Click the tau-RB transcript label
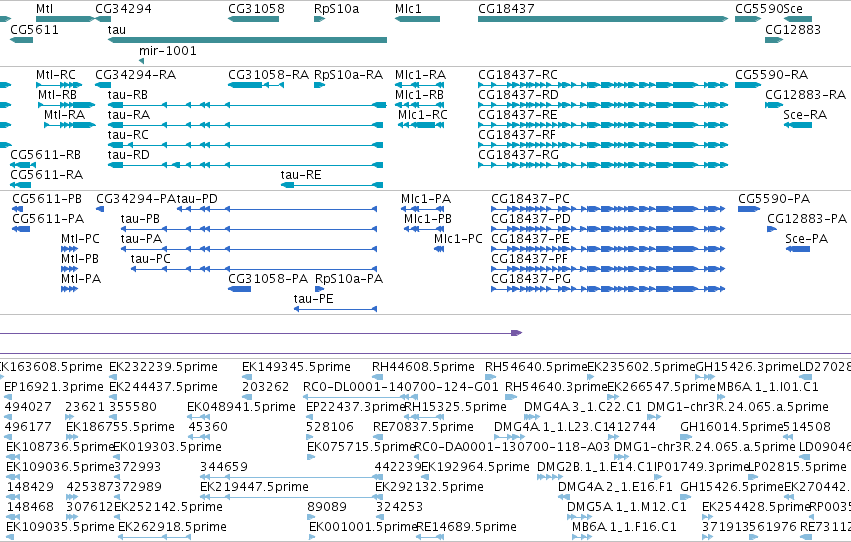851x542 pixels. (128, 94)
